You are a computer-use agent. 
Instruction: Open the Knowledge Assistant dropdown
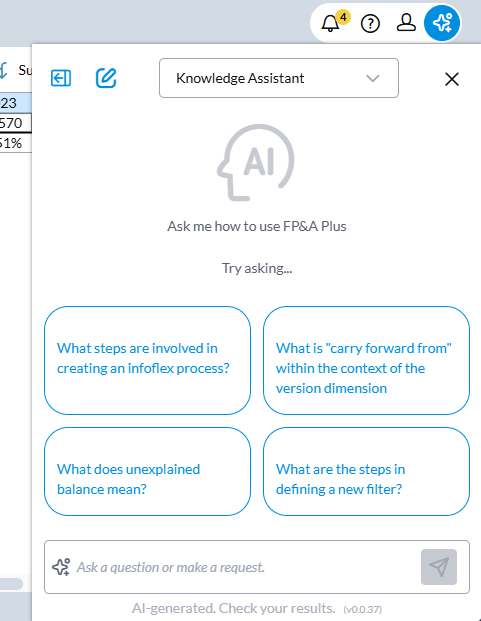click(279, 78)
